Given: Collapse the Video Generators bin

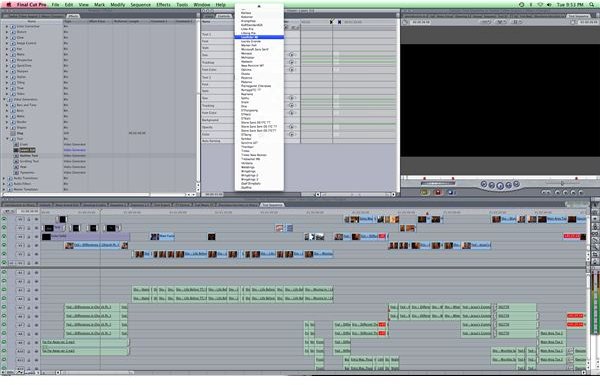Looking at the screenshot, I should tap(4, 100).
